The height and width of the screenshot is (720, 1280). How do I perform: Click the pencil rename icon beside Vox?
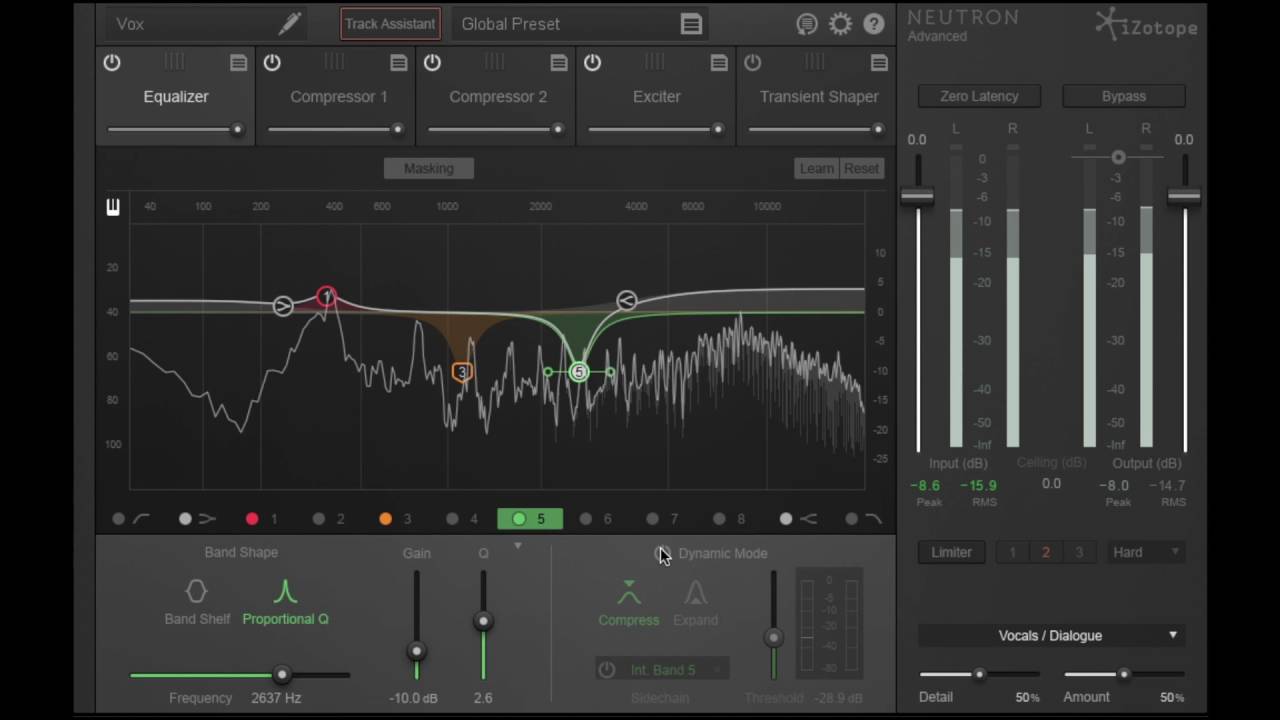click(289, 23)
